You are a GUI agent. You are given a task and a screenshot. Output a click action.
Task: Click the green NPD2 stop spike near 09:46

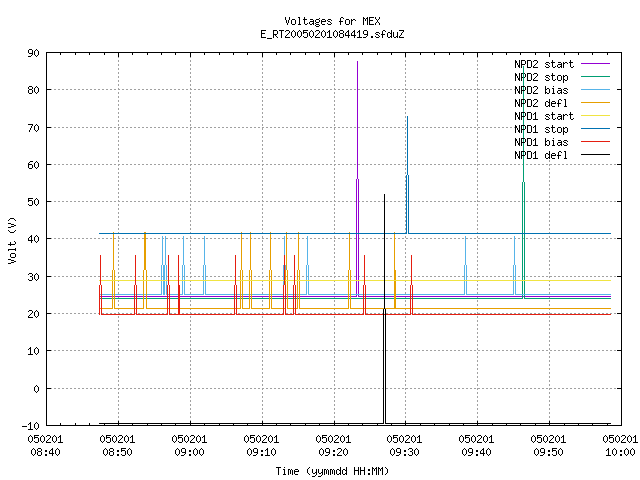523,184
